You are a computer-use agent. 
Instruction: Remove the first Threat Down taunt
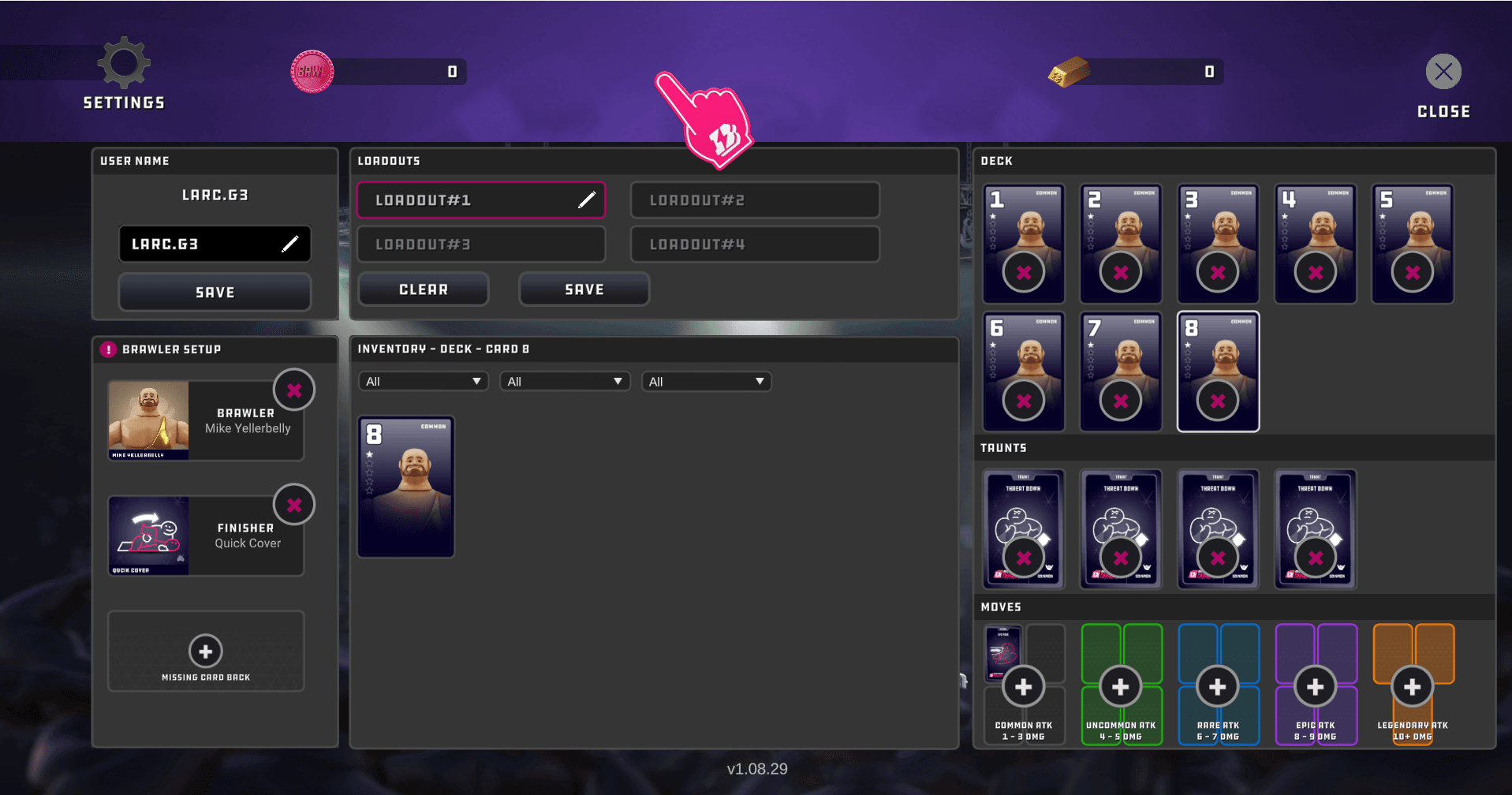click(1023, 558)
